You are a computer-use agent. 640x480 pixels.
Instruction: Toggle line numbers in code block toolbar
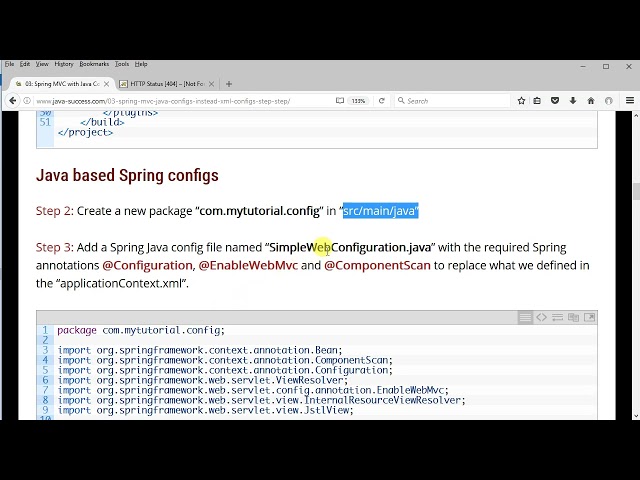525,317
